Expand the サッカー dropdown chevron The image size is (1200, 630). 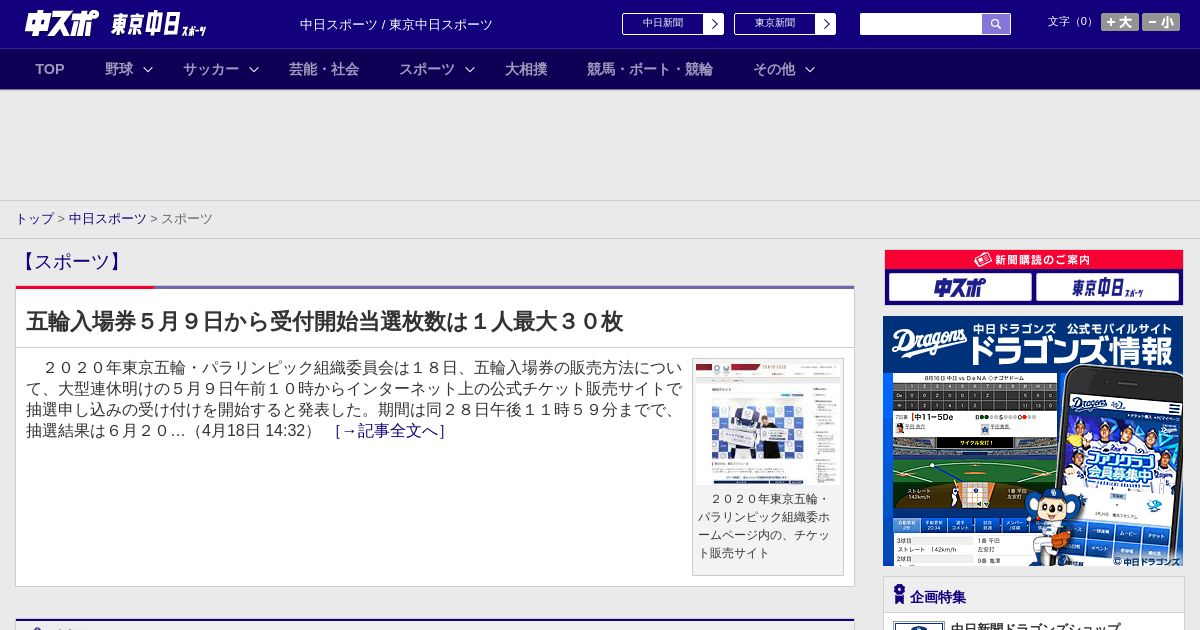[x=254, y=69]
